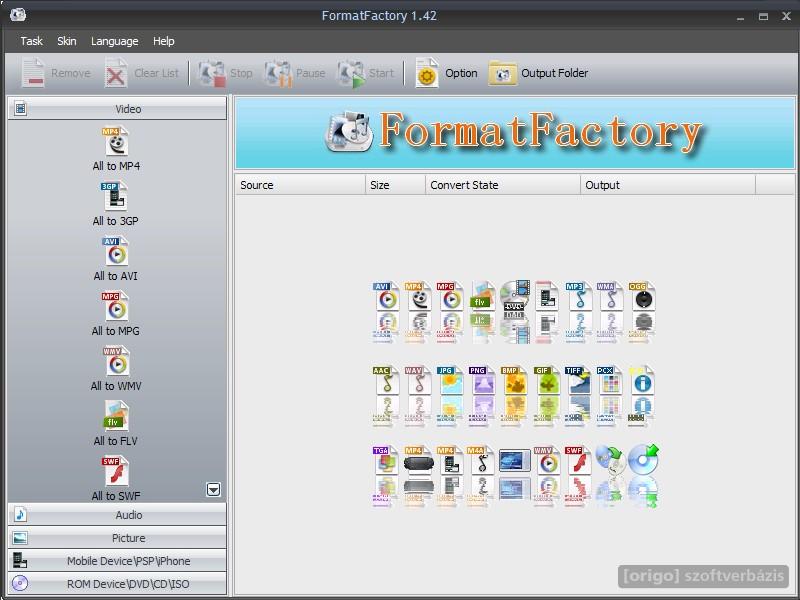Sort by the Output column header
Viewport: 800px width, 600px height.
pyautogui.click(x=668, y=185)
